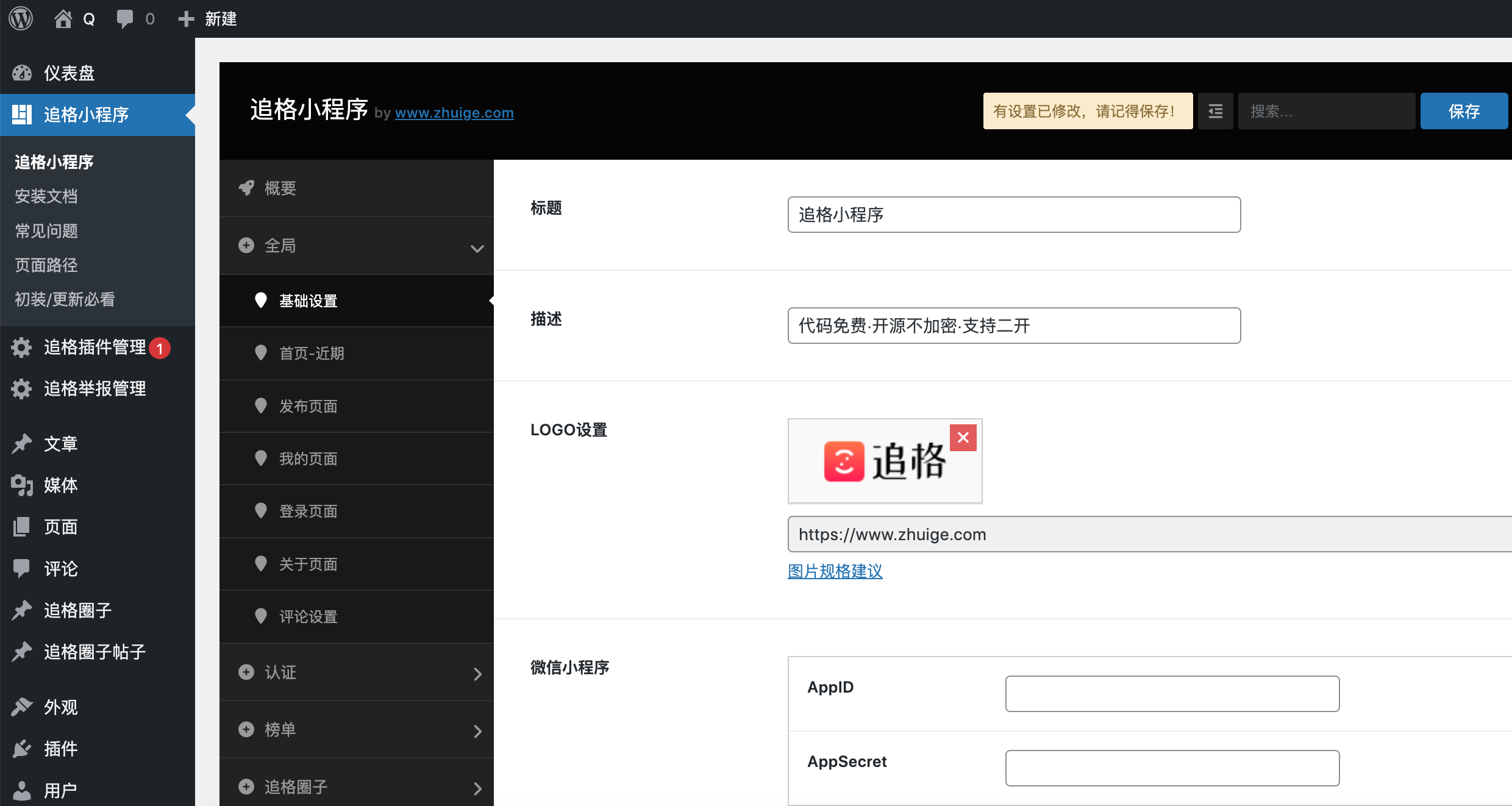Click the 保存 save button
Screen dimensions: 1512x806
(x=1464, y=111)
